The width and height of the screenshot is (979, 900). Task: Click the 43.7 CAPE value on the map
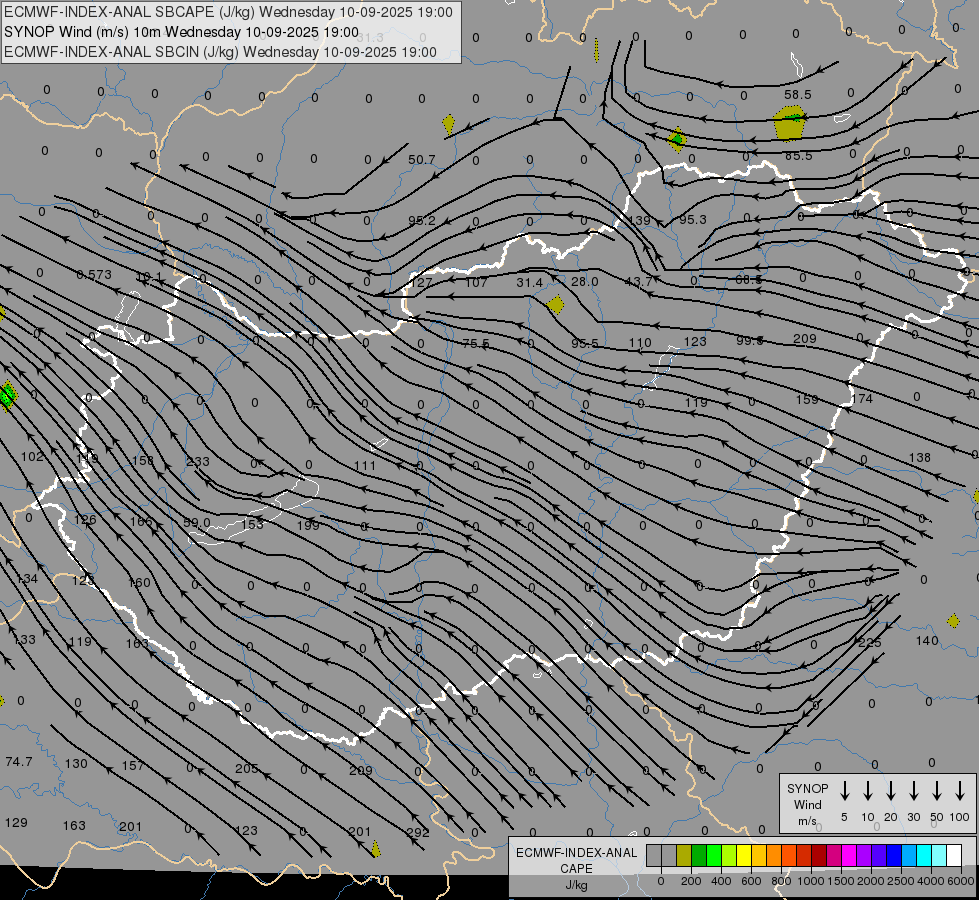click(639, 282)
